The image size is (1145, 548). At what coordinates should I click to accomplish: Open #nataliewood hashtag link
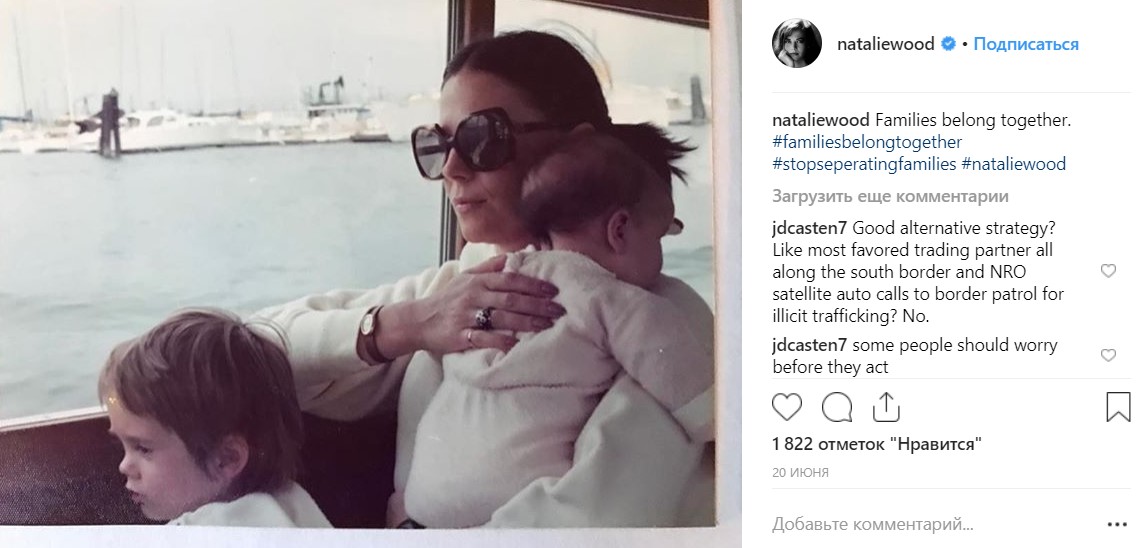click(x=1014, y=164)
